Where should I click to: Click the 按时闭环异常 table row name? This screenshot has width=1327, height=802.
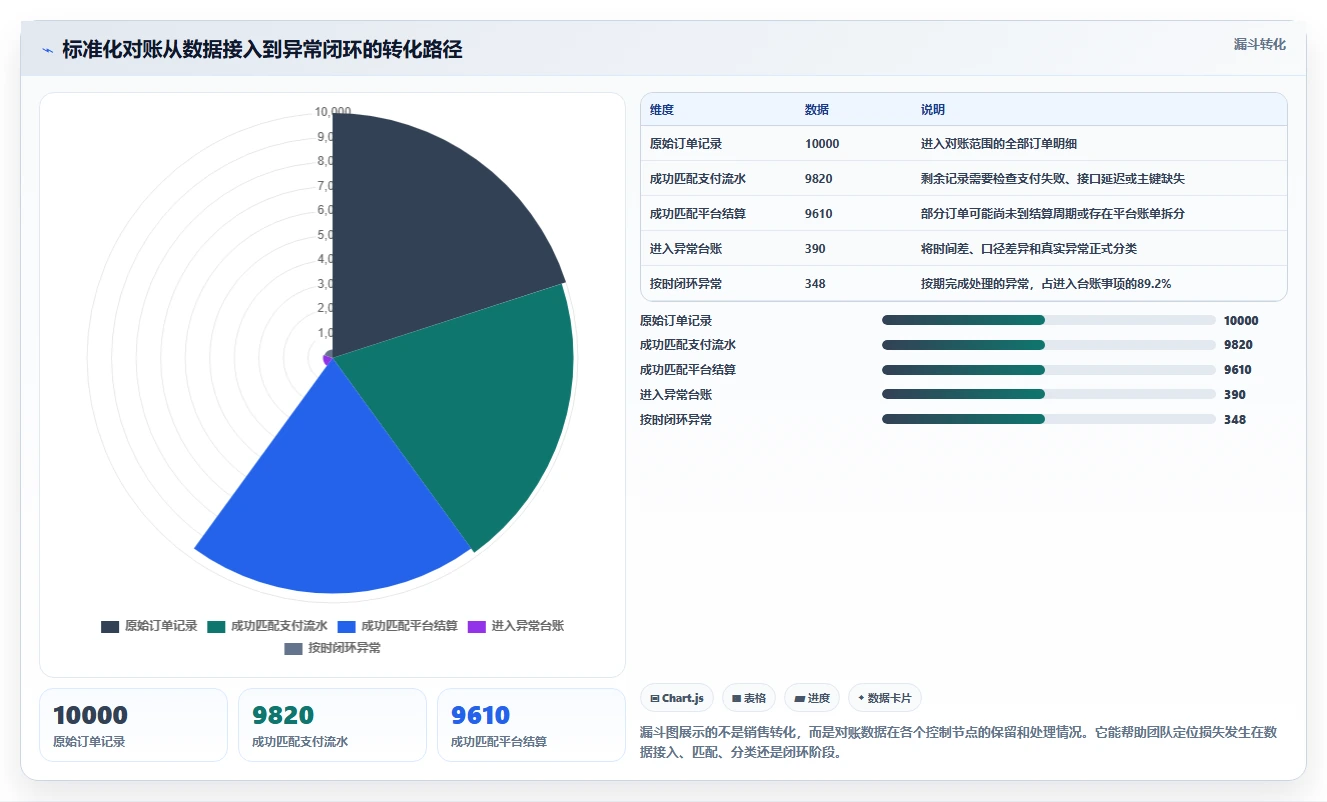686,284
